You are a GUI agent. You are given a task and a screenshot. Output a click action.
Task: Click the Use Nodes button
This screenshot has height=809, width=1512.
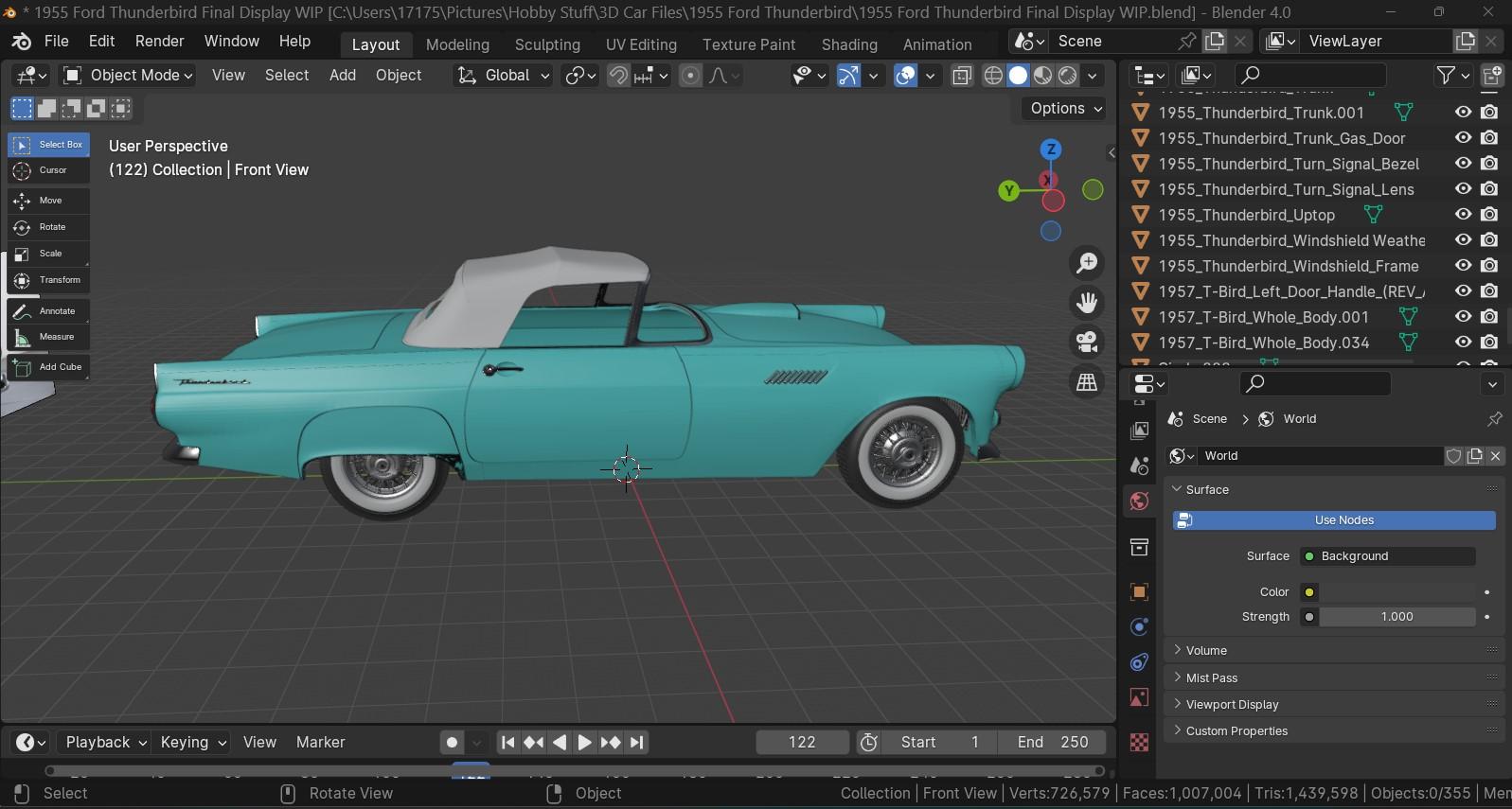click(x=1334, y=520)
